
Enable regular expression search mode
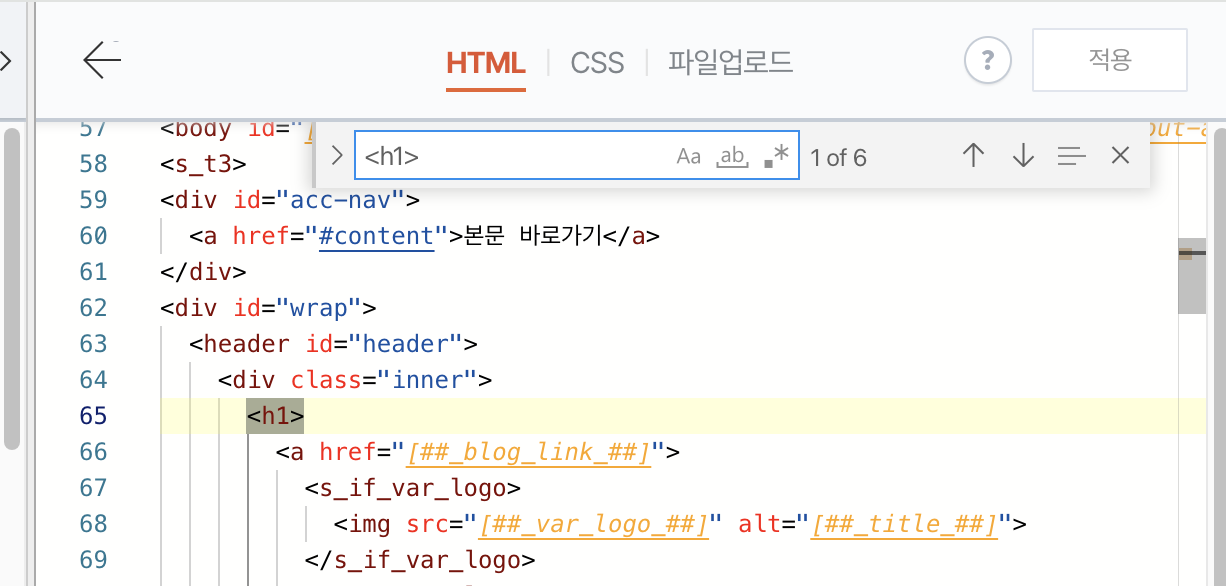click(x=776, y=156)
